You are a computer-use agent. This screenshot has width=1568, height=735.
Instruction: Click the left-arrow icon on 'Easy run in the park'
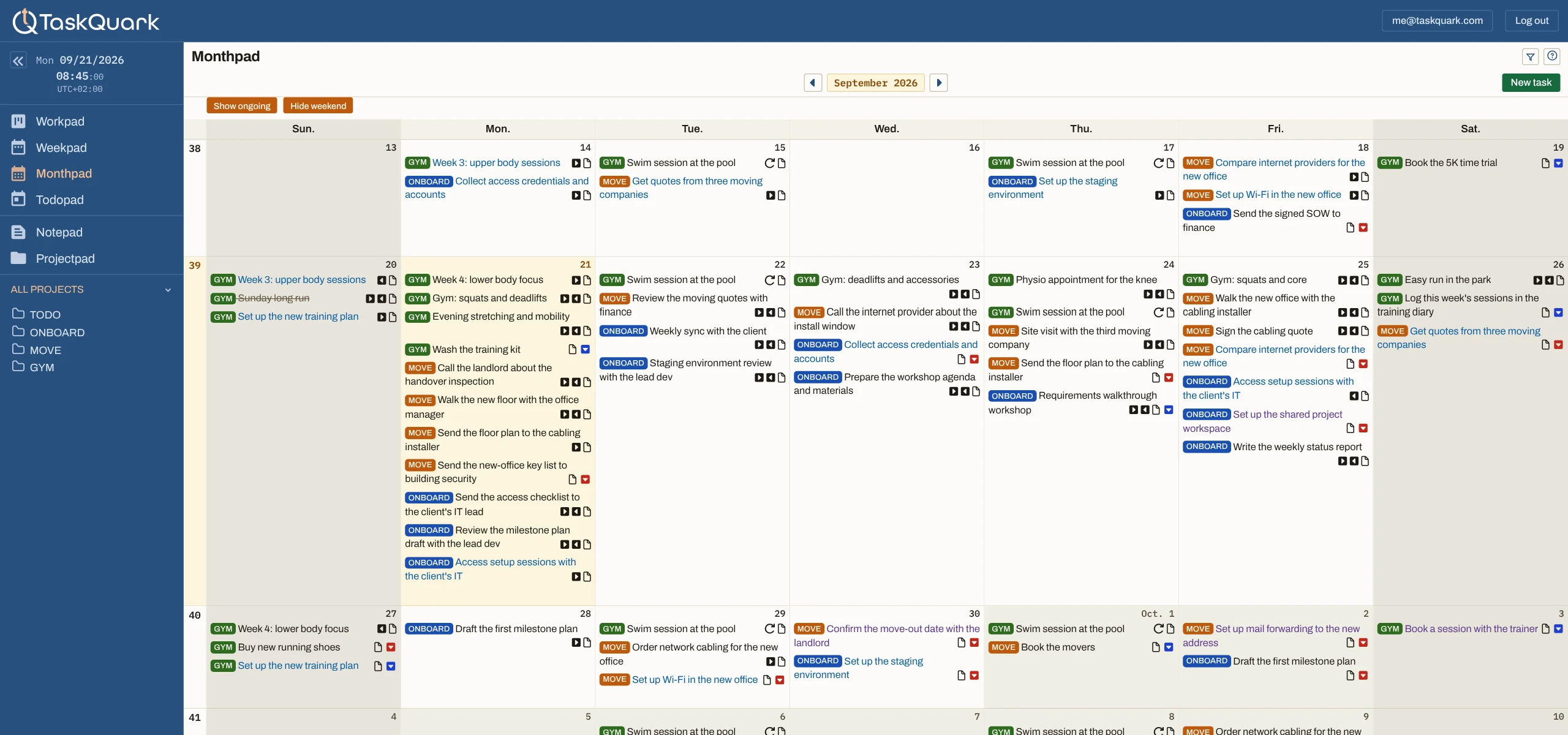point(1549,280)
